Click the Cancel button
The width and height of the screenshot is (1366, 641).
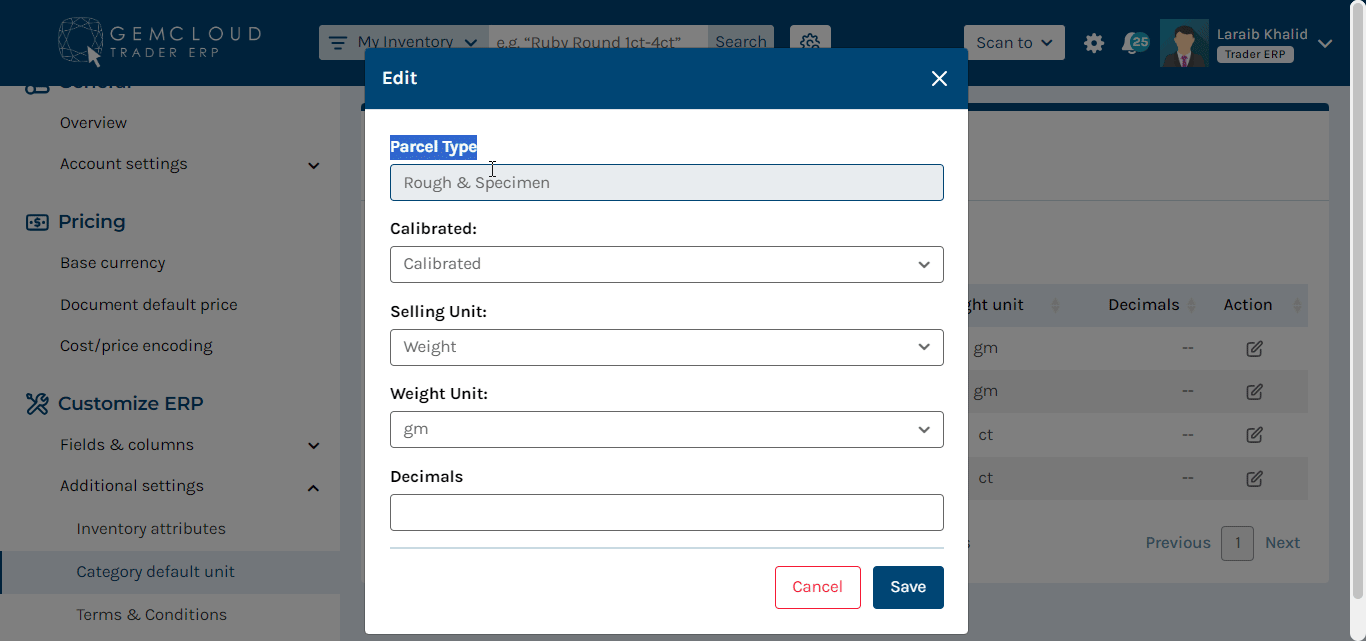(817, 587)
